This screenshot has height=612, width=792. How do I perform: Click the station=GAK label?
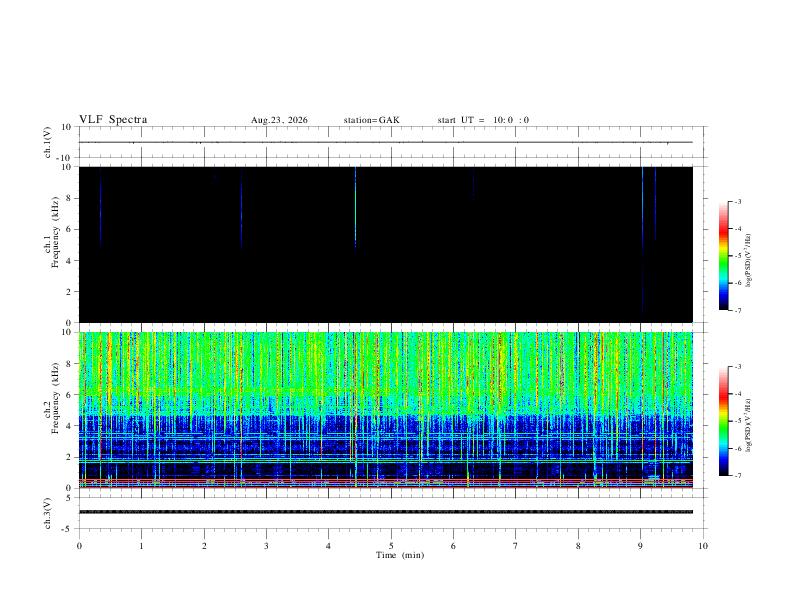pos(371,120)
